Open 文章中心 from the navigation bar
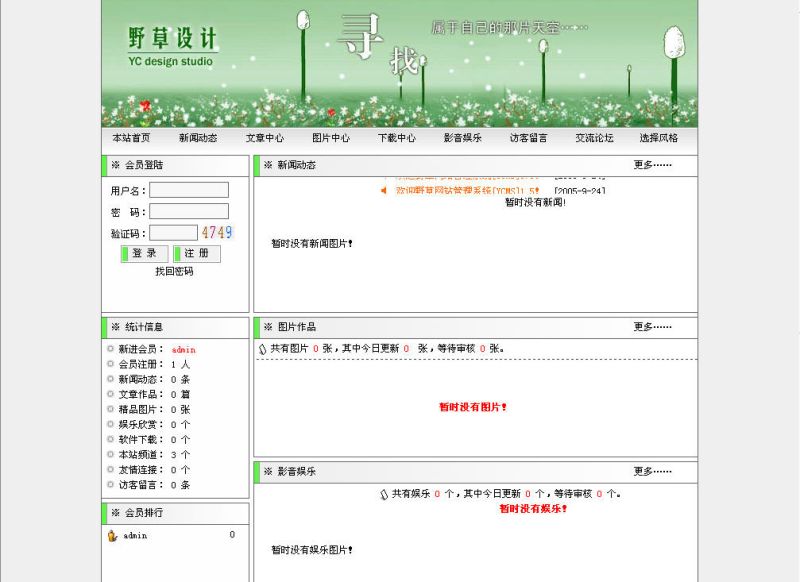Screen dimensions: 800x582 tap(265, 138)
